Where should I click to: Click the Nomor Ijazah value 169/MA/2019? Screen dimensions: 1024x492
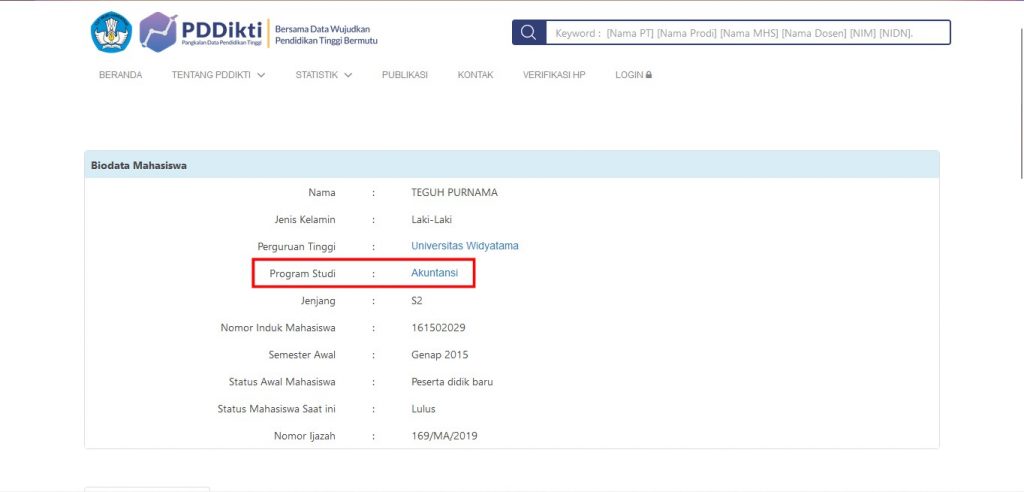click(x=444, y=435)
